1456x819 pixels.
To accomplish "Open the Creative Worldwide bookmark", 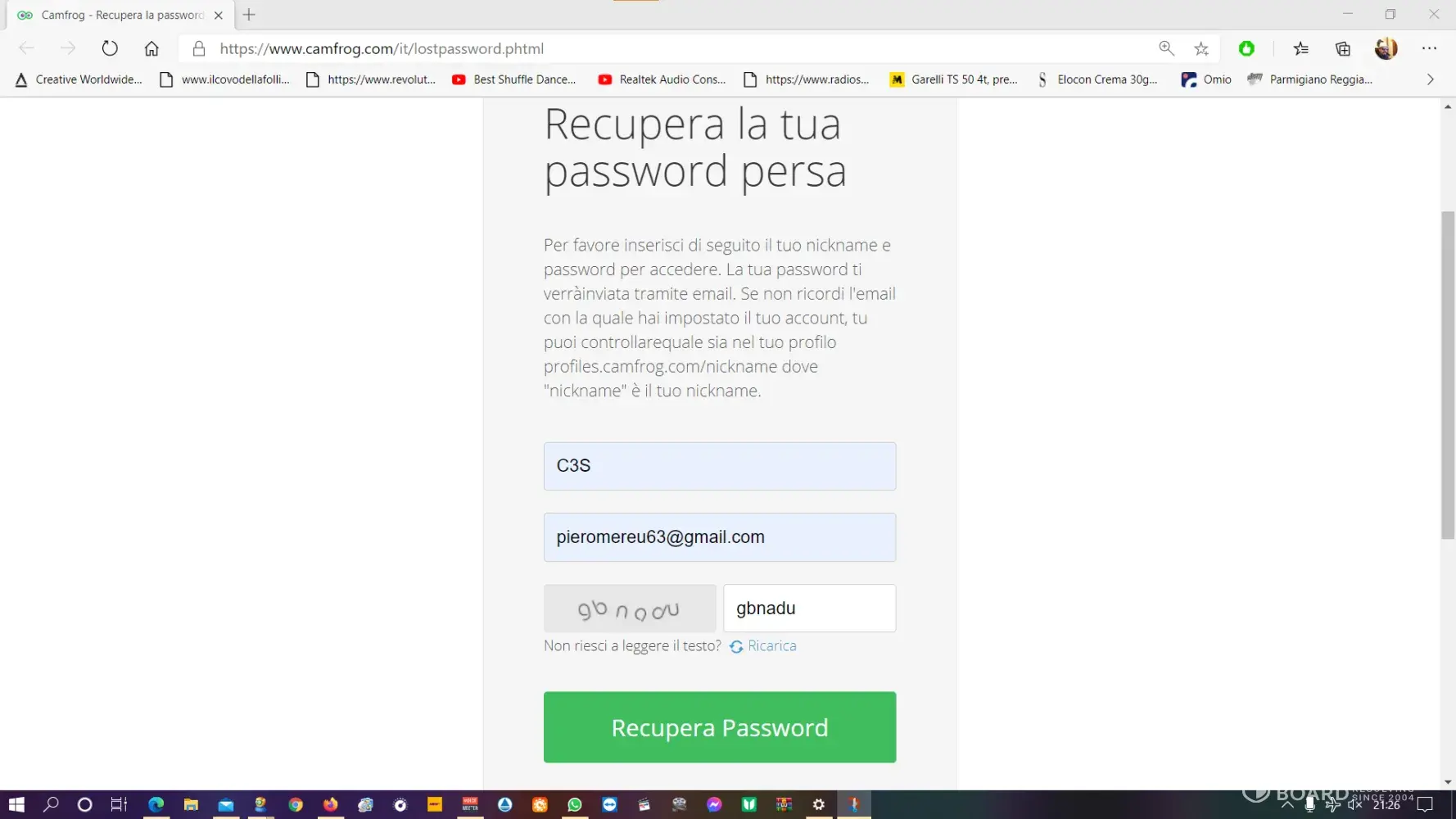I will point(79,79).
